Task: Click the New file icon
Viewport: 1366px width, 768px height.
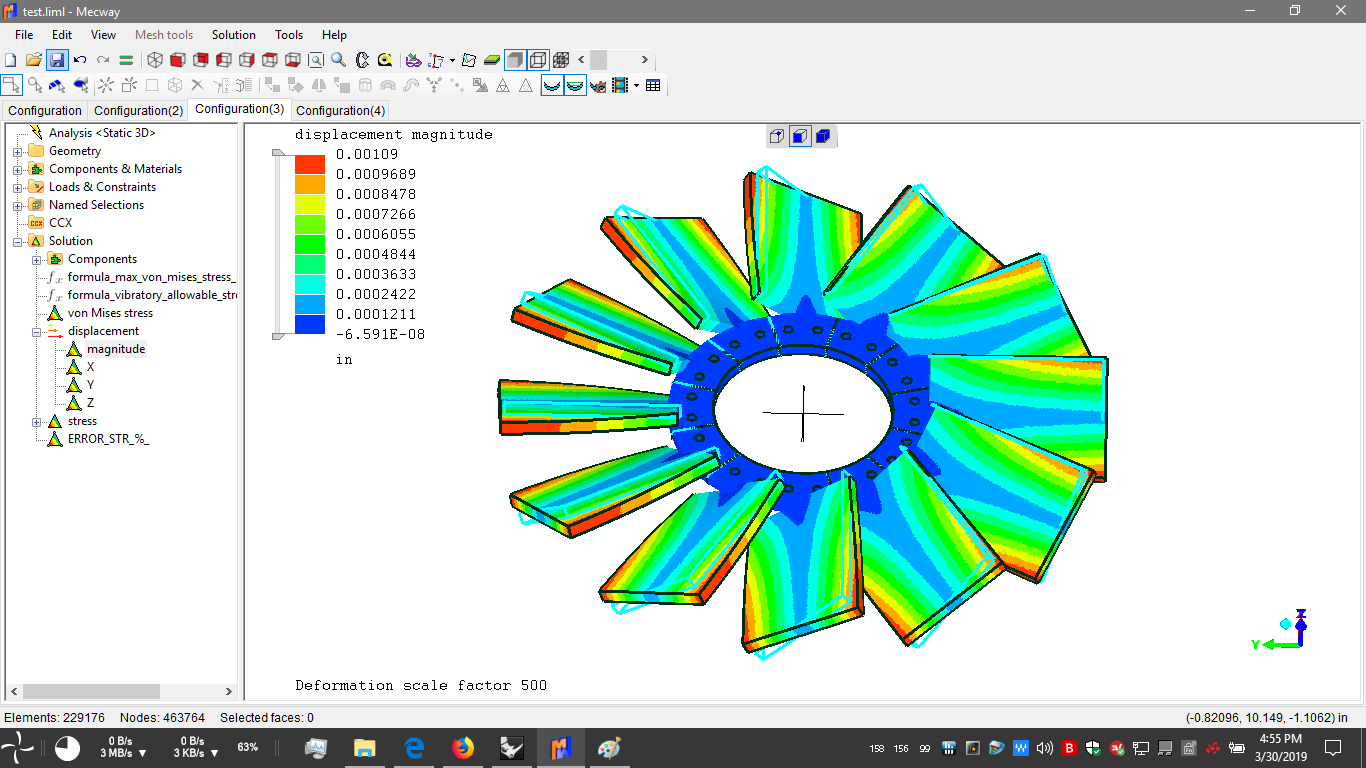Action: (x=11, y=60)
